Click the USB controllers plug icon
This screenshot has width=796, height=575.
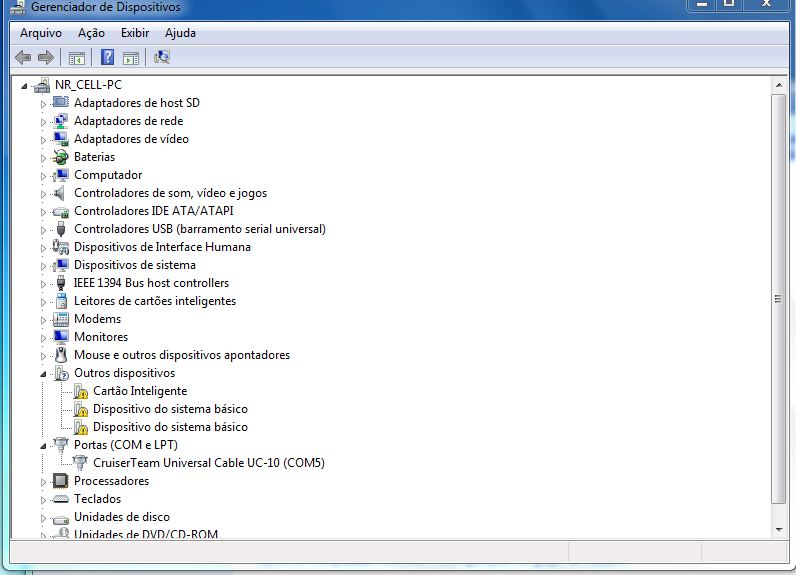(x=60, y=229)
